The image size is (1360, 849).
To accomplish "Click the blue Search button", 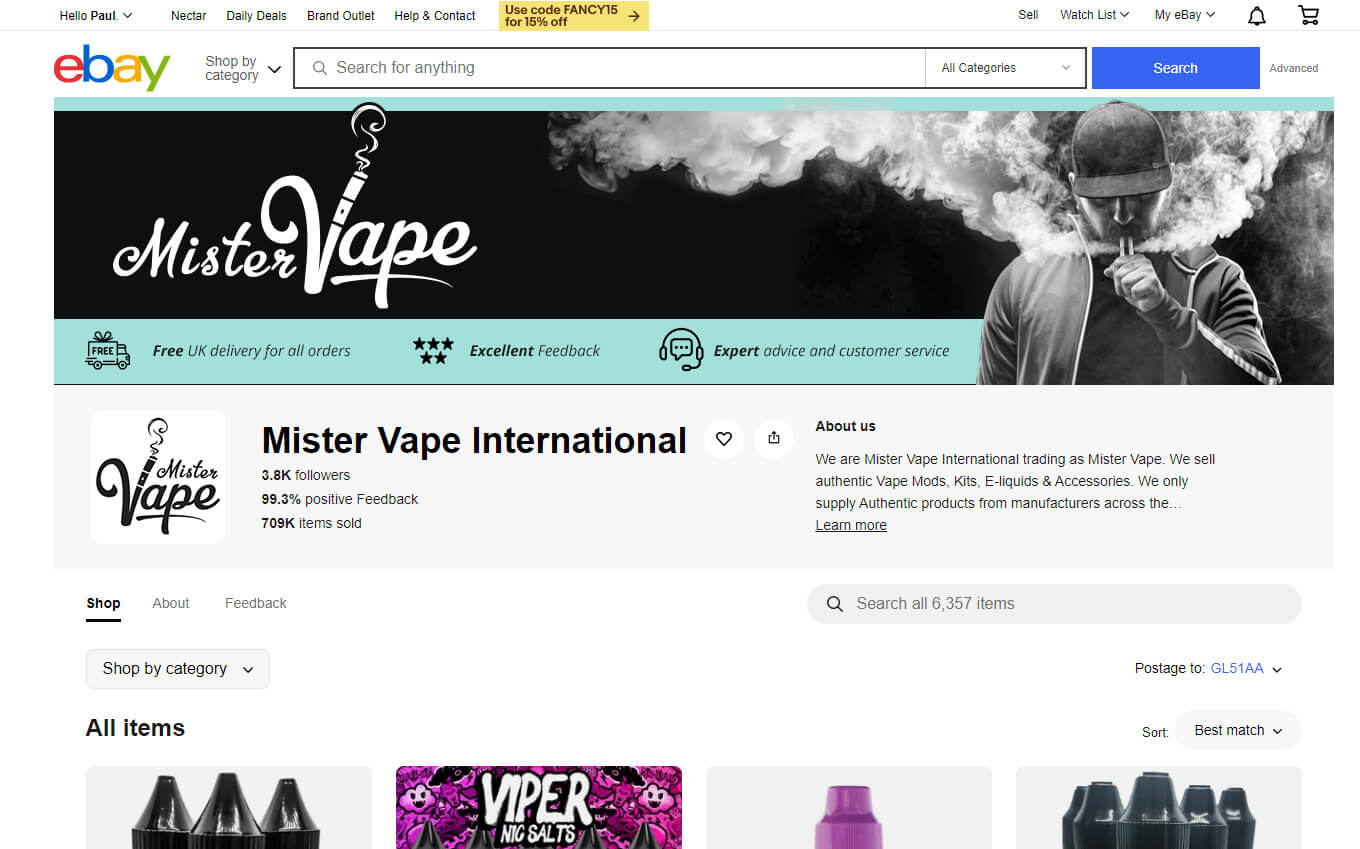I will [x=1175, y=68].
